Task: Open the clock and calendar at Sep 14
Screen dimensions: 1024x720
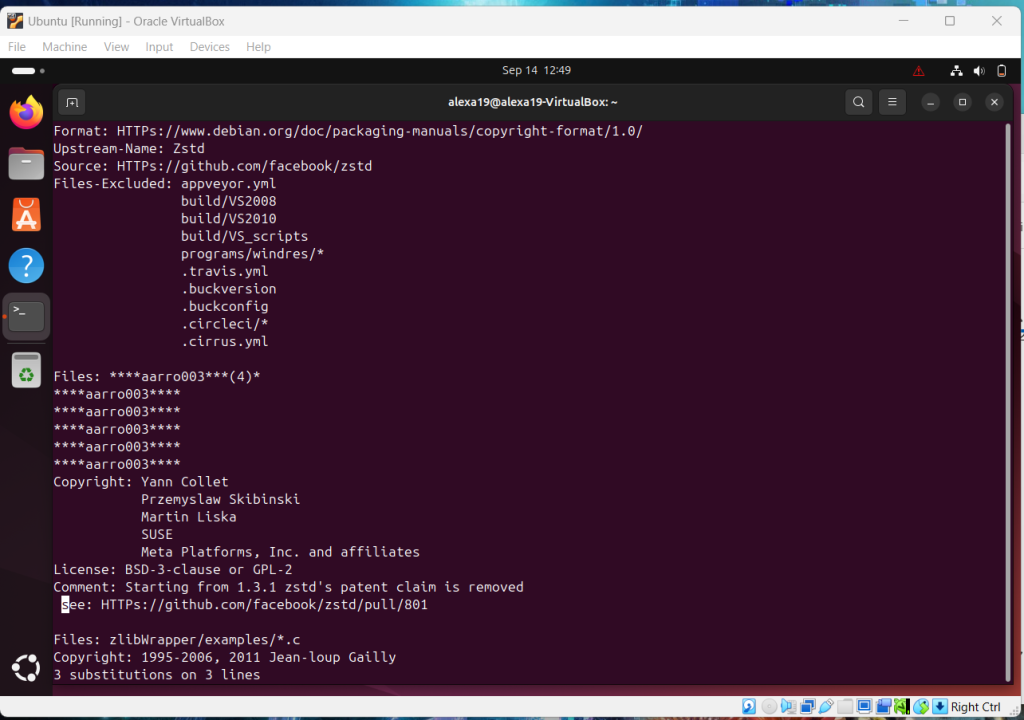Action: (x=536, y=71)
